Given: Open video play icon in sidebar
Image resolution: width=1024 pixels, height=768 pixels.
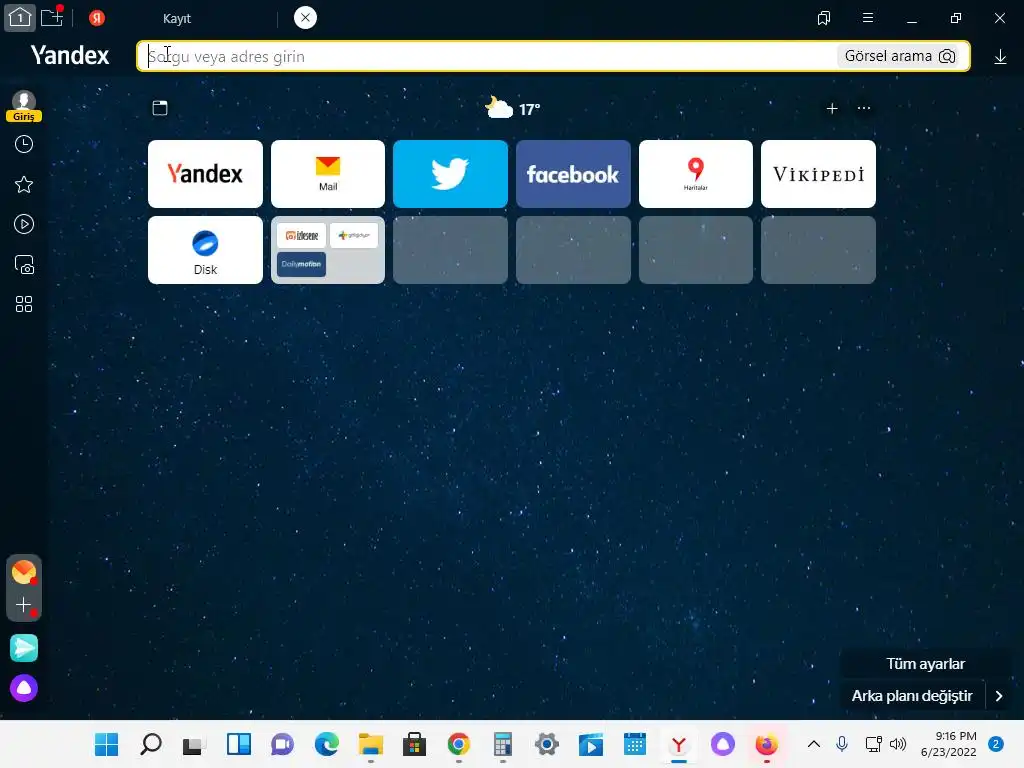Looking at the screenshot, I should coord(24,225).
